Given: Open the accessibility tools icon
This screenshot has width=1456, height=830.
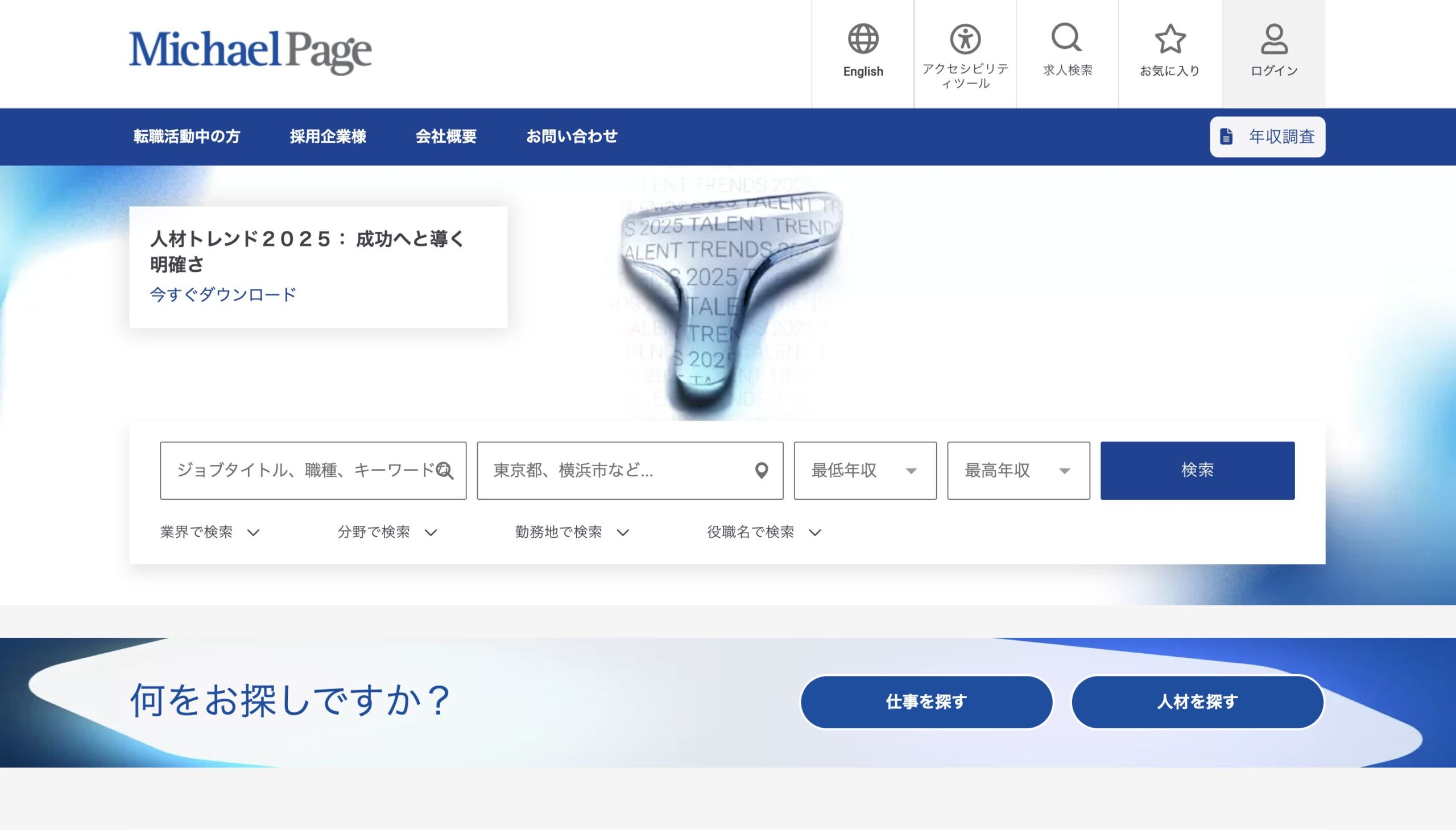Looking at the screenshot, I should (965, 39).
